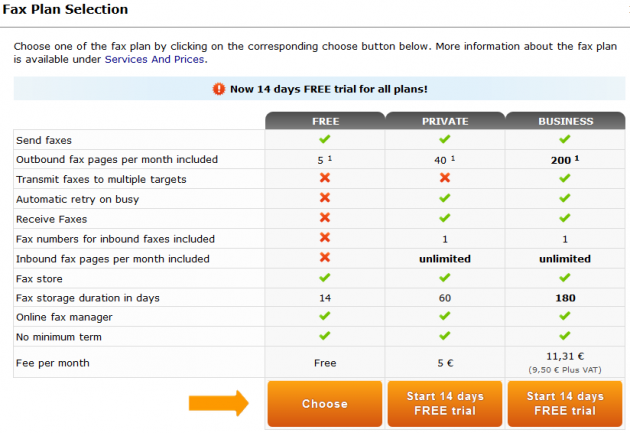The height and width of the screenshot is (433, 630).
Task: Click the Now 14 days FREE trial banner
Action: coord(319,88)
